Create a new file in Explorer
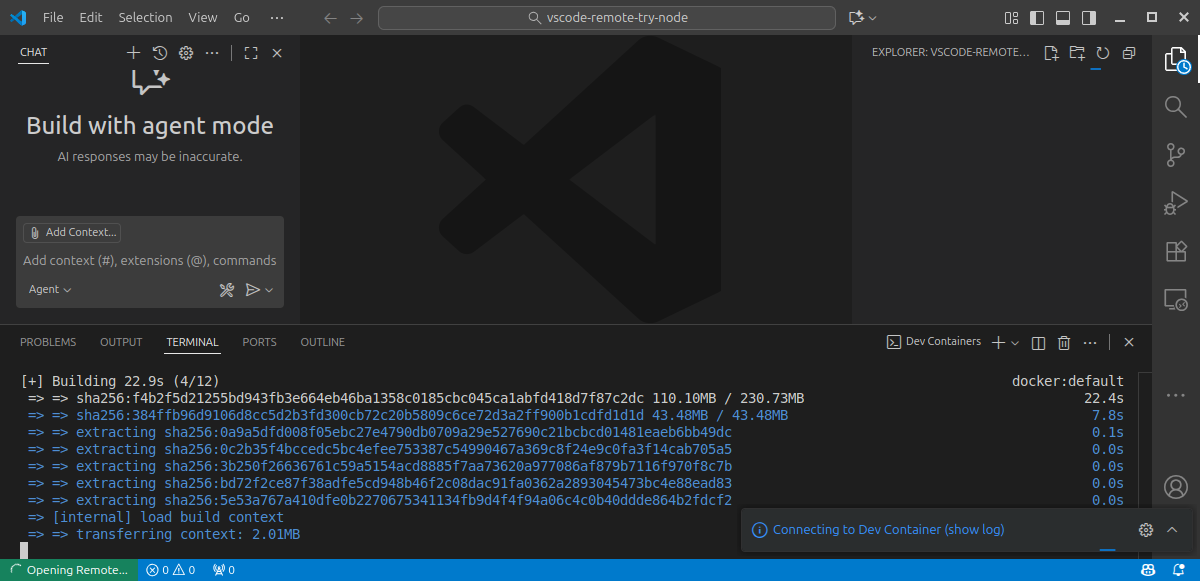1200x581 pixels. click(1051, 53)
